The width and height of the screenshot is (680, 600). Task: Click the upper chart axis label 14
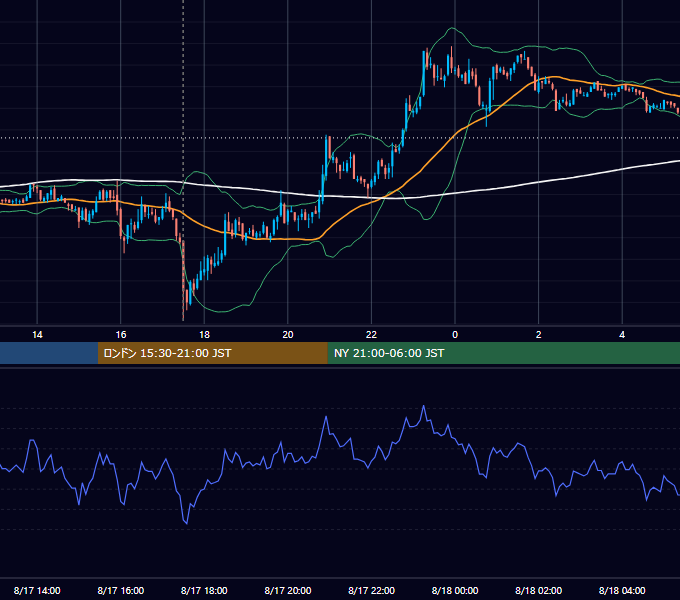coord(37,335)
